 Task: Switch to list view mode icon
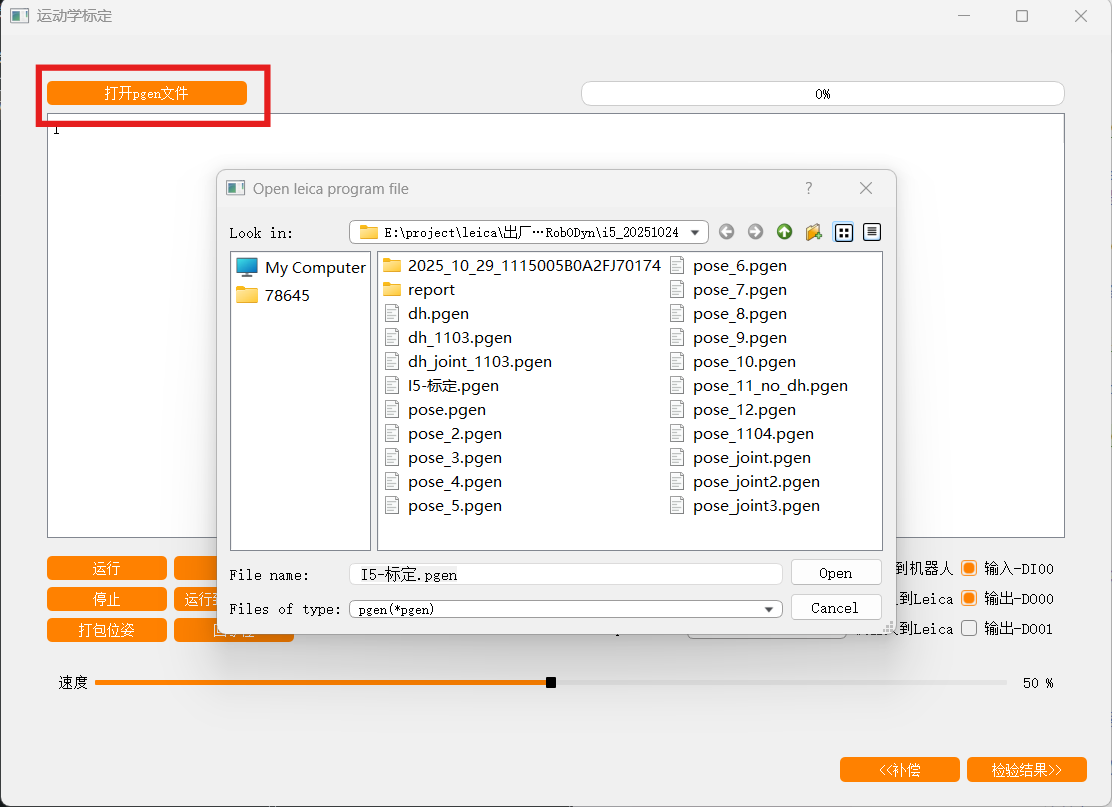pos(843,231)
